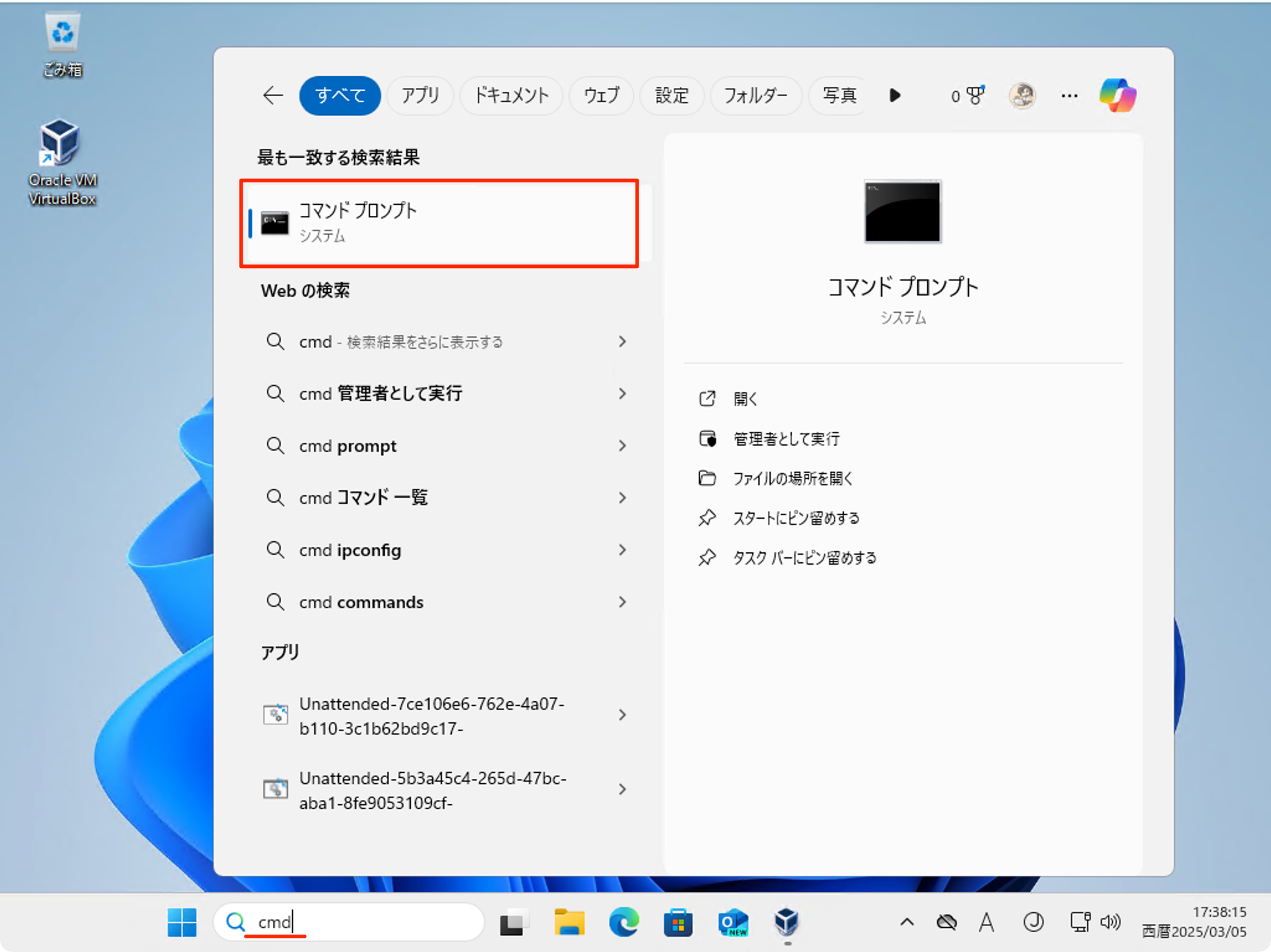The image size is (1271, 952).
Task: Open Outlook from the taskbar
Action: (734, 923)
